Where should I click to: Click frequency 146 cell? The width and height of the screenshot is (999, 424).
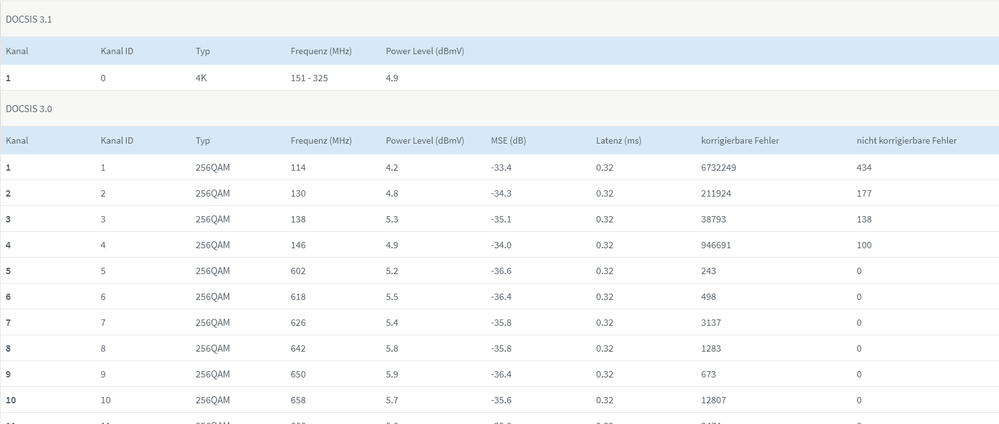[x=298, y=245]
